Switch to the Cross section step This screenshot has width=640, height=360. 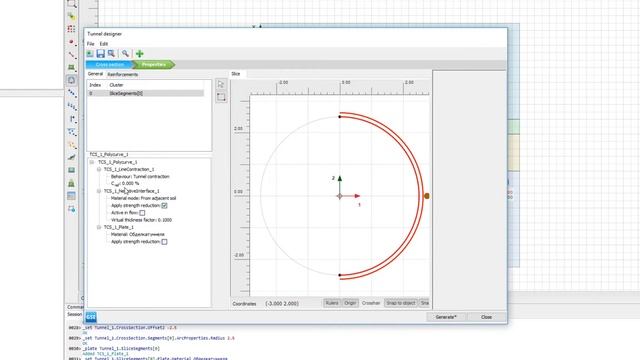(x=109, y=64)
